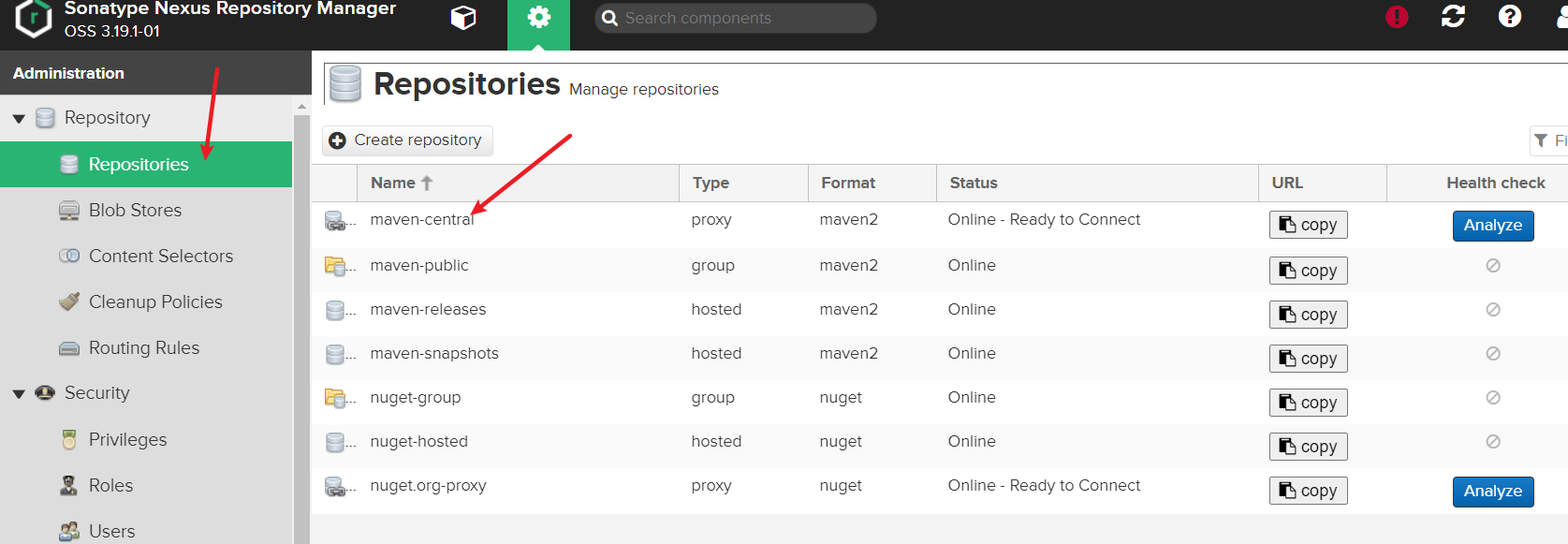
Task: Analyze health of maven-central
Action: pos(1493,226)
